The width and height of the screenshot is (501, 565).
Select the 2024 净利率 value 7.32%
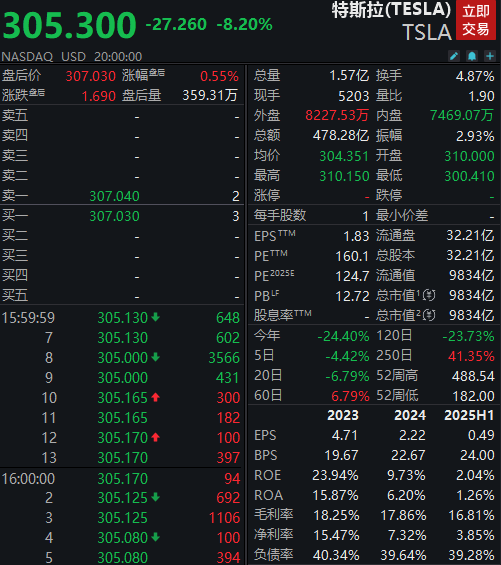(x=407, y=535)
